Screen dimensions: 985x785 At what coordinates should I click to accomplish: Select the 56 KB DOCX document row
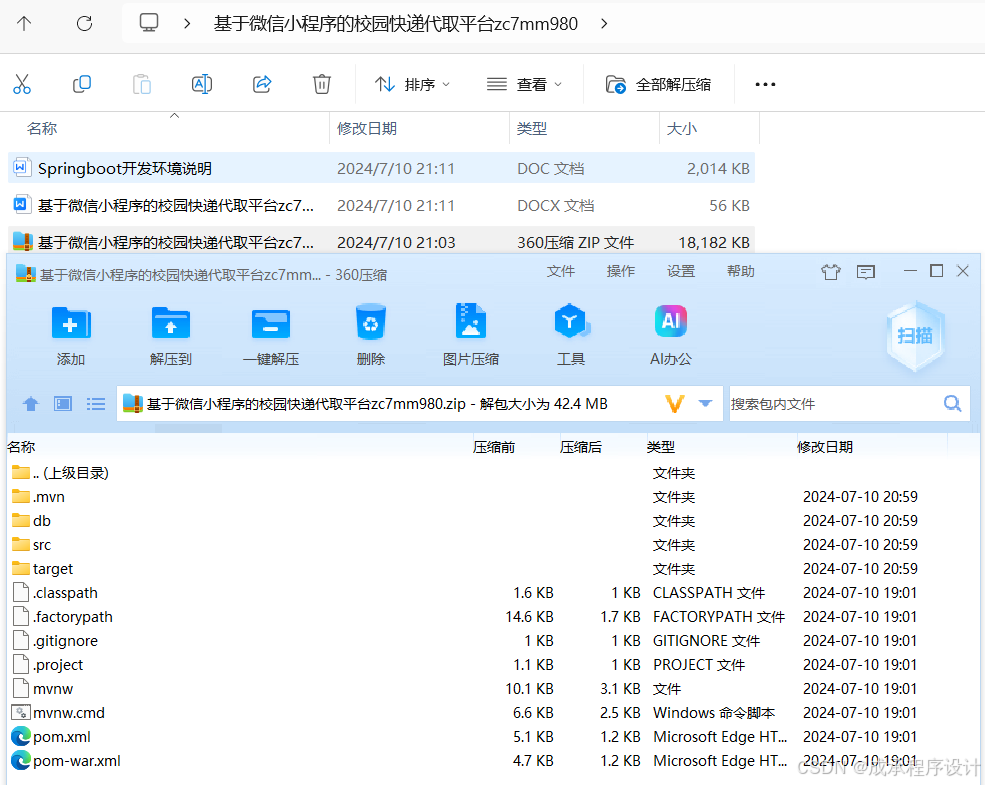(381, 205)
